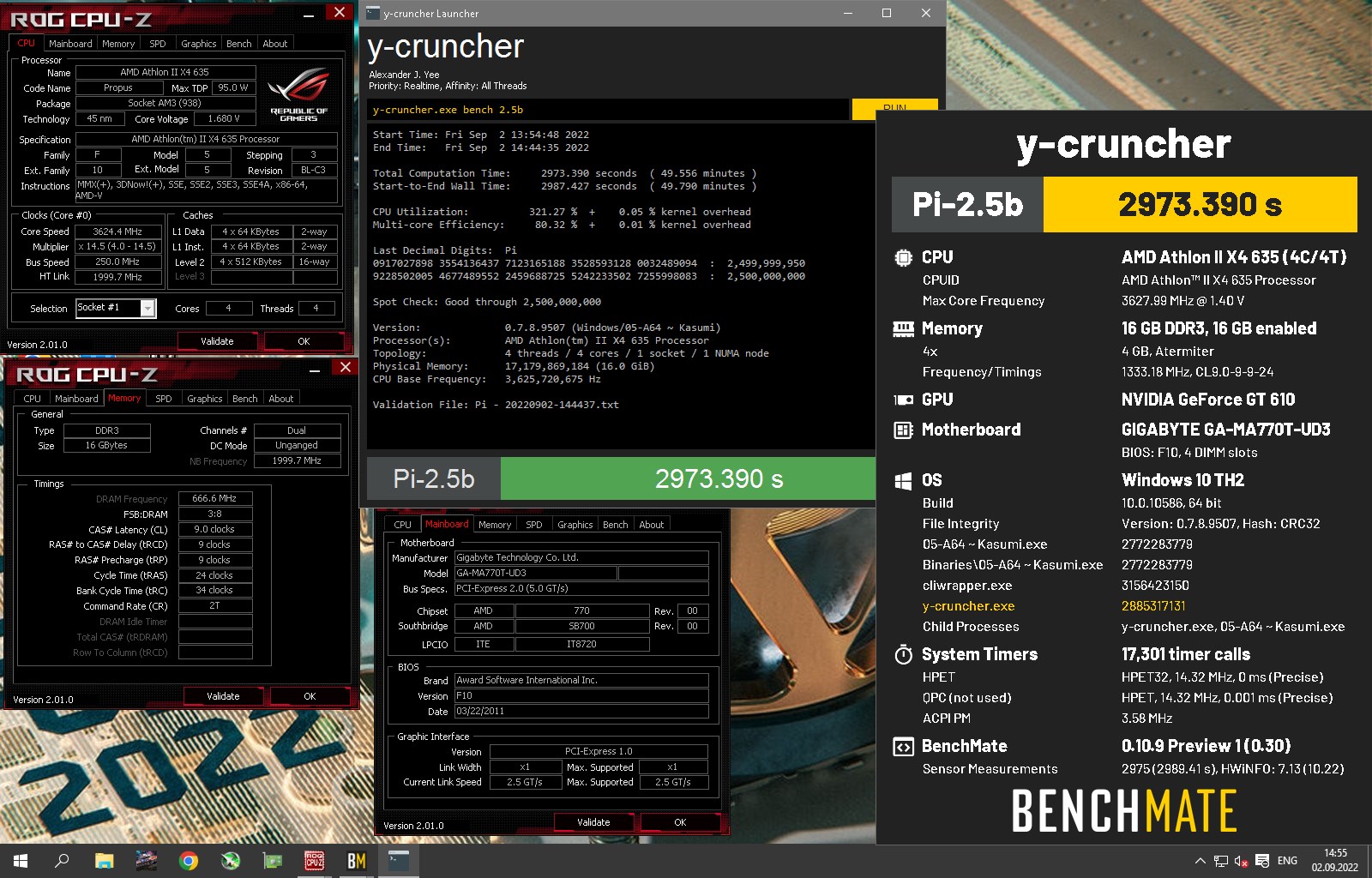Click the System Timers clock icon
The image size is (1372, 878).
tap(903, 655)
